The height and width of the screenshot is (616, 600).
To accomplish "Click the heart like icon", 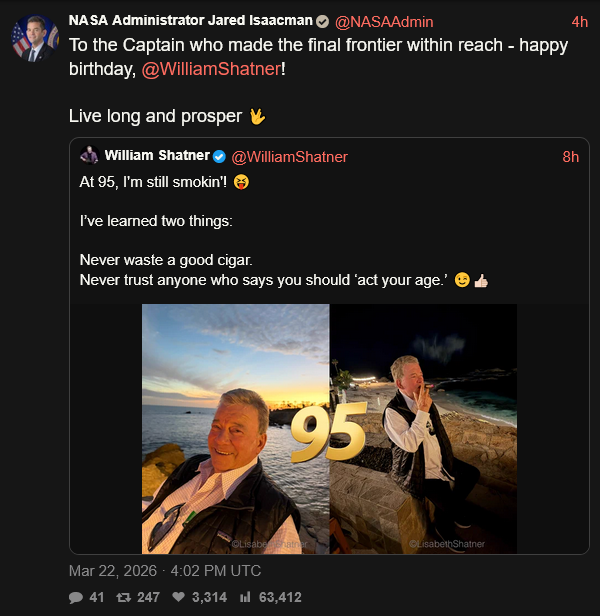I will click(180, 597).
